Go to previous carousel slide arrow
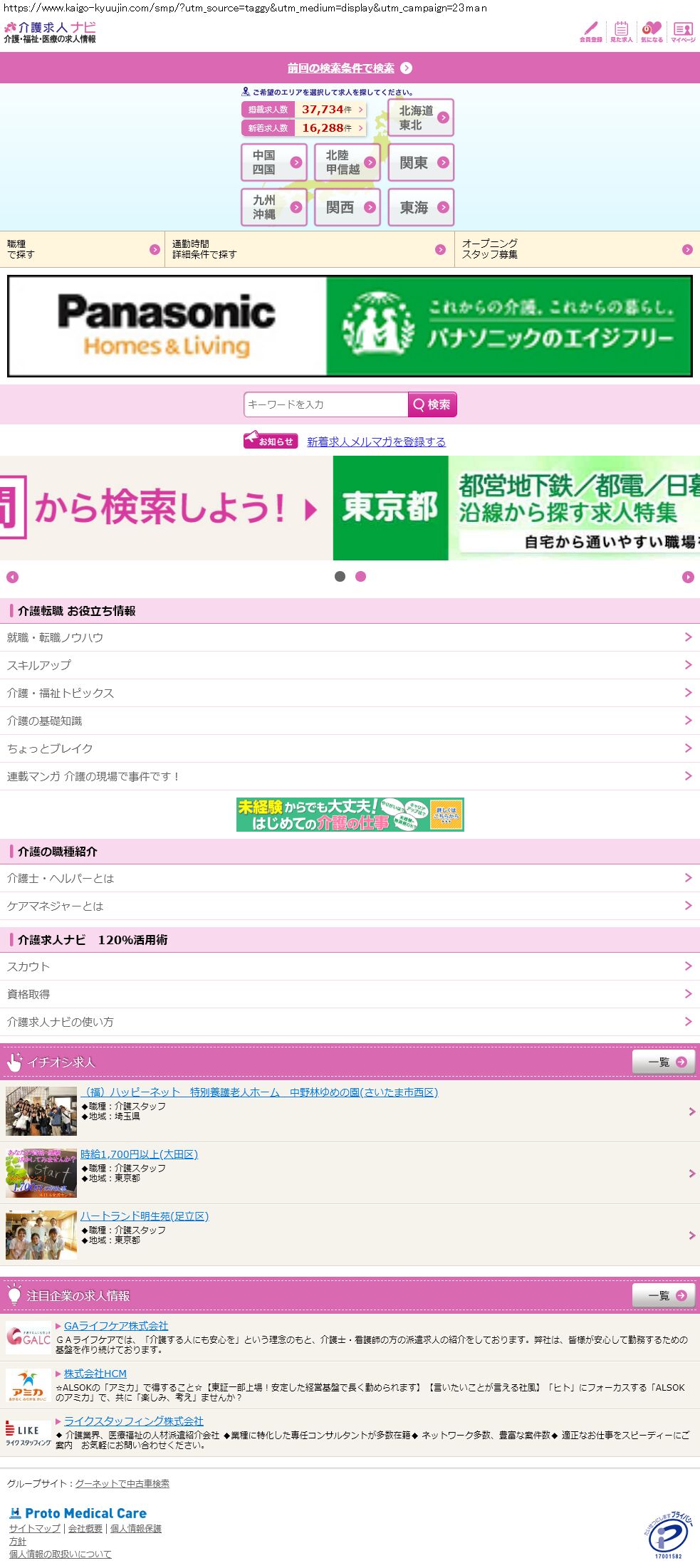 coord(12,577)
